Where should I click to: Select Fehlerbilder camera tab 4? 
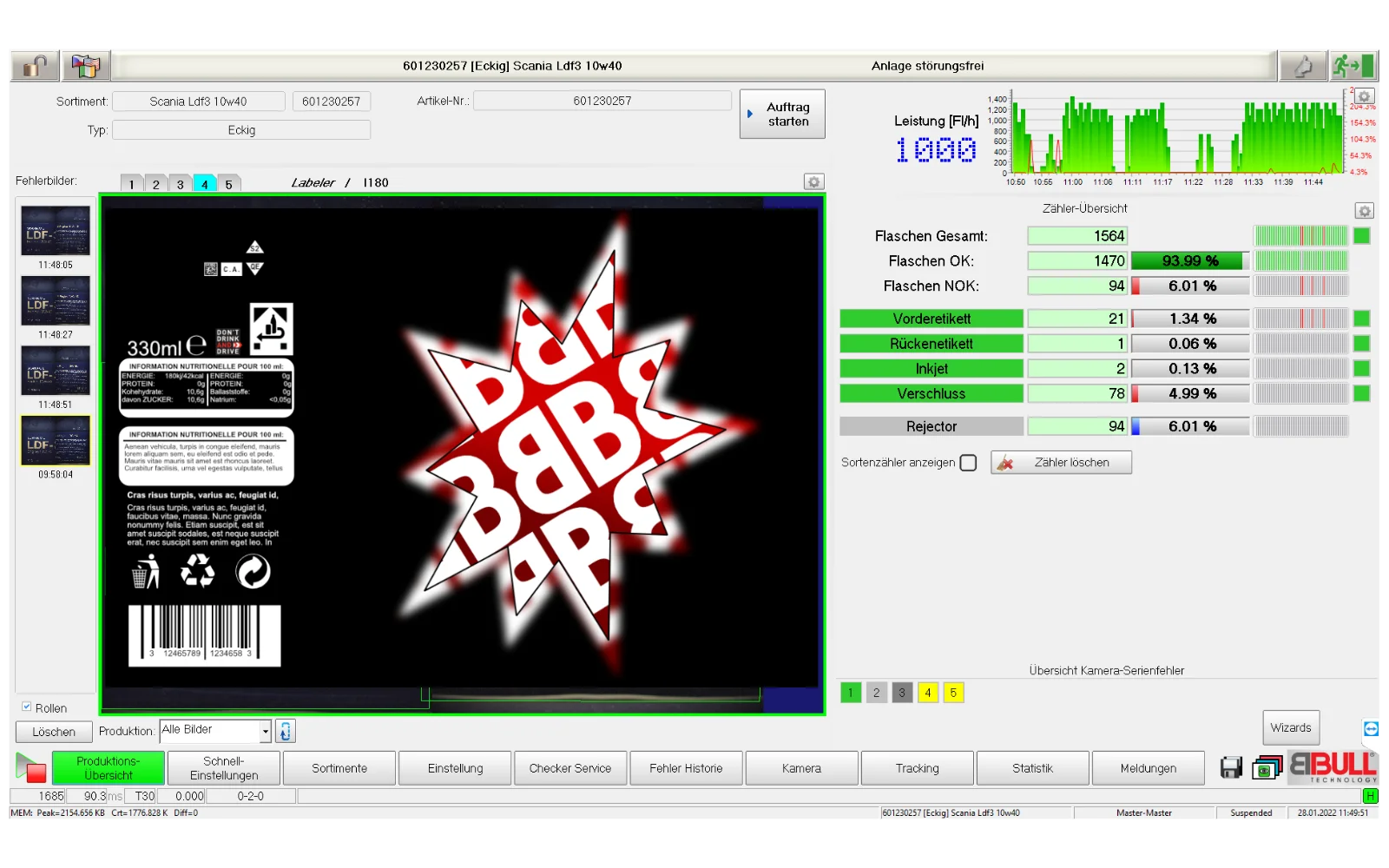tap(205, 183)
